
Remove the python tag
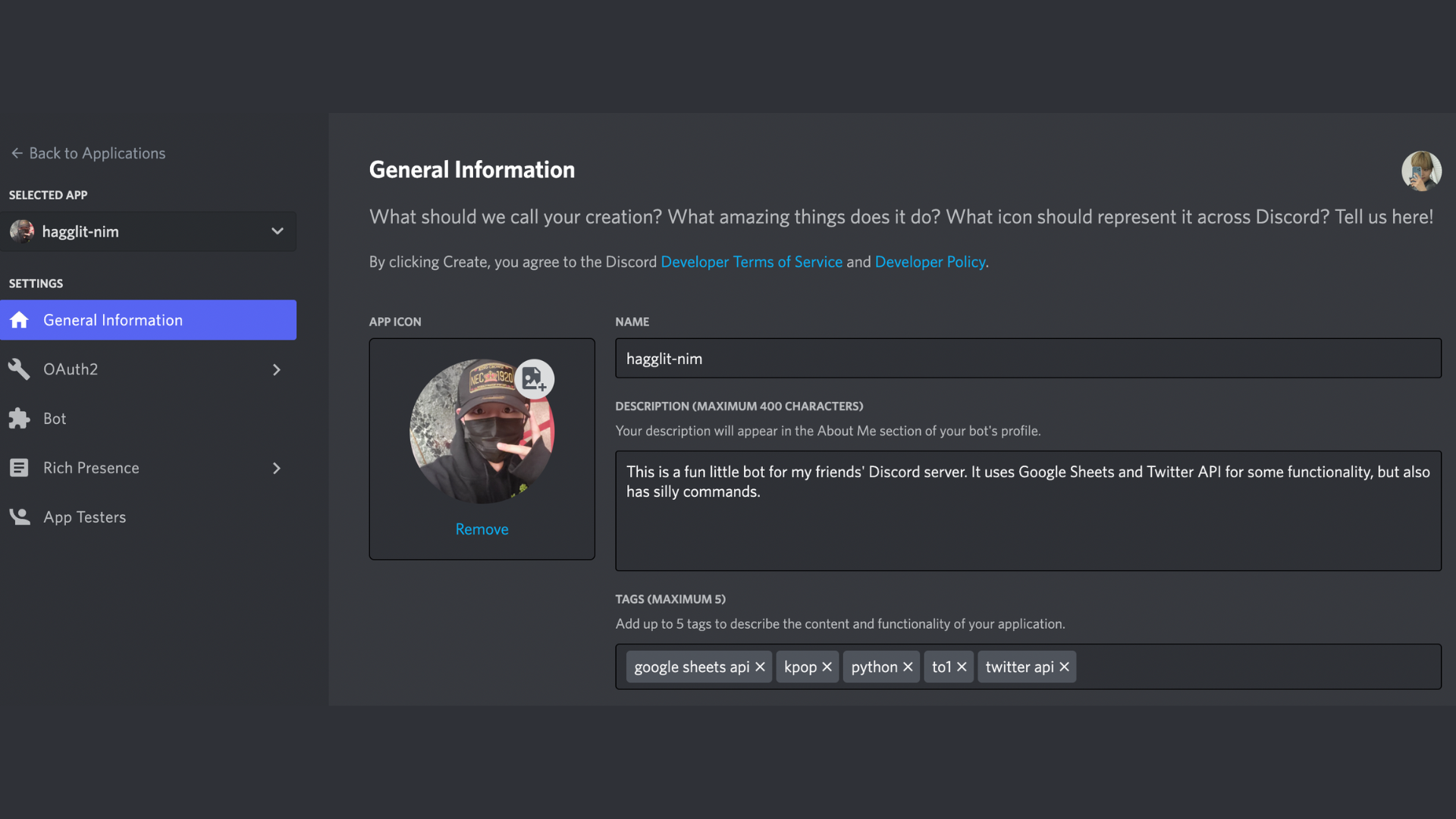point(908,667)
